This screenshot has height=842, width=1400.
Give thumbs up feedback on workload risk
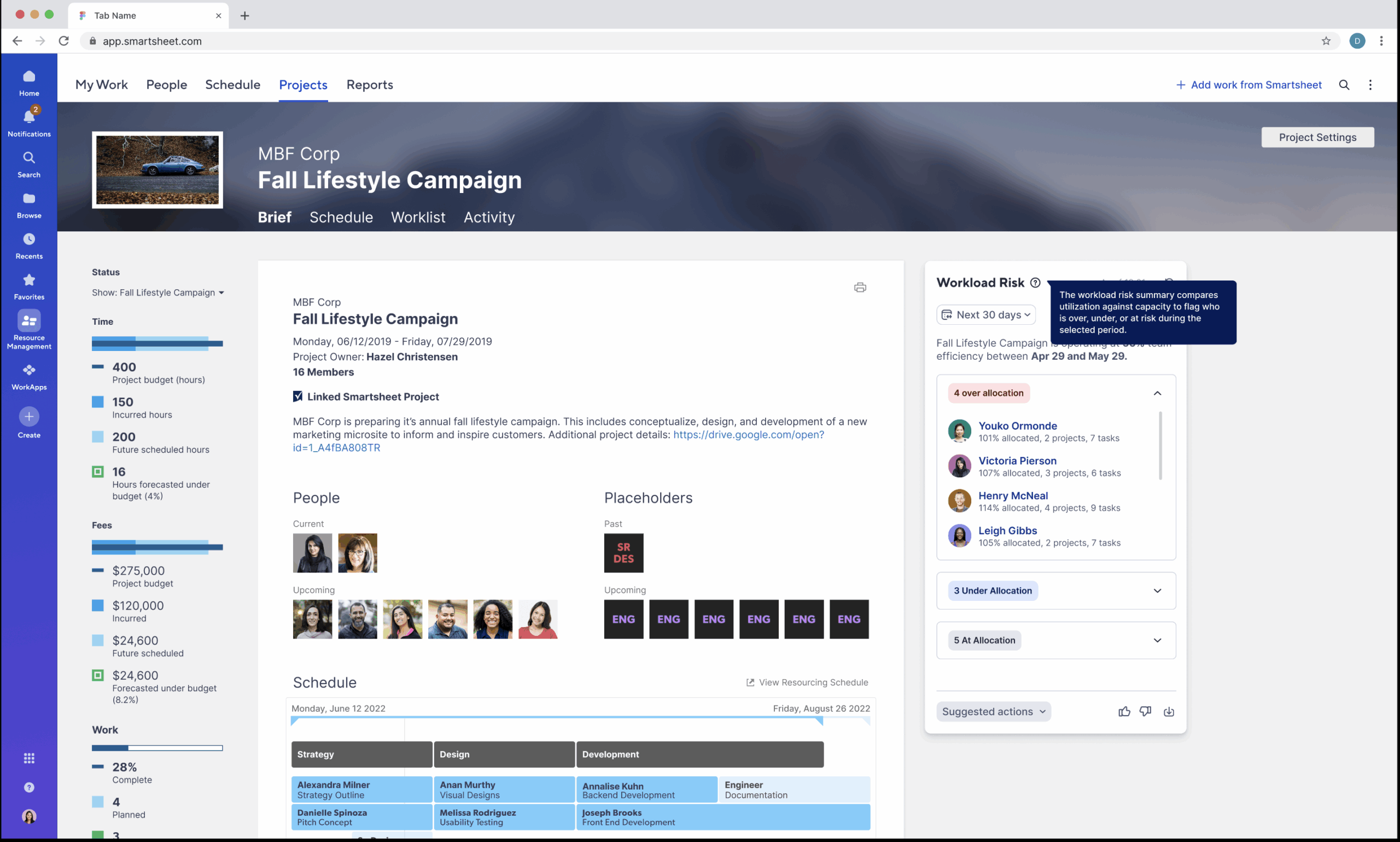pos(1124,711)
